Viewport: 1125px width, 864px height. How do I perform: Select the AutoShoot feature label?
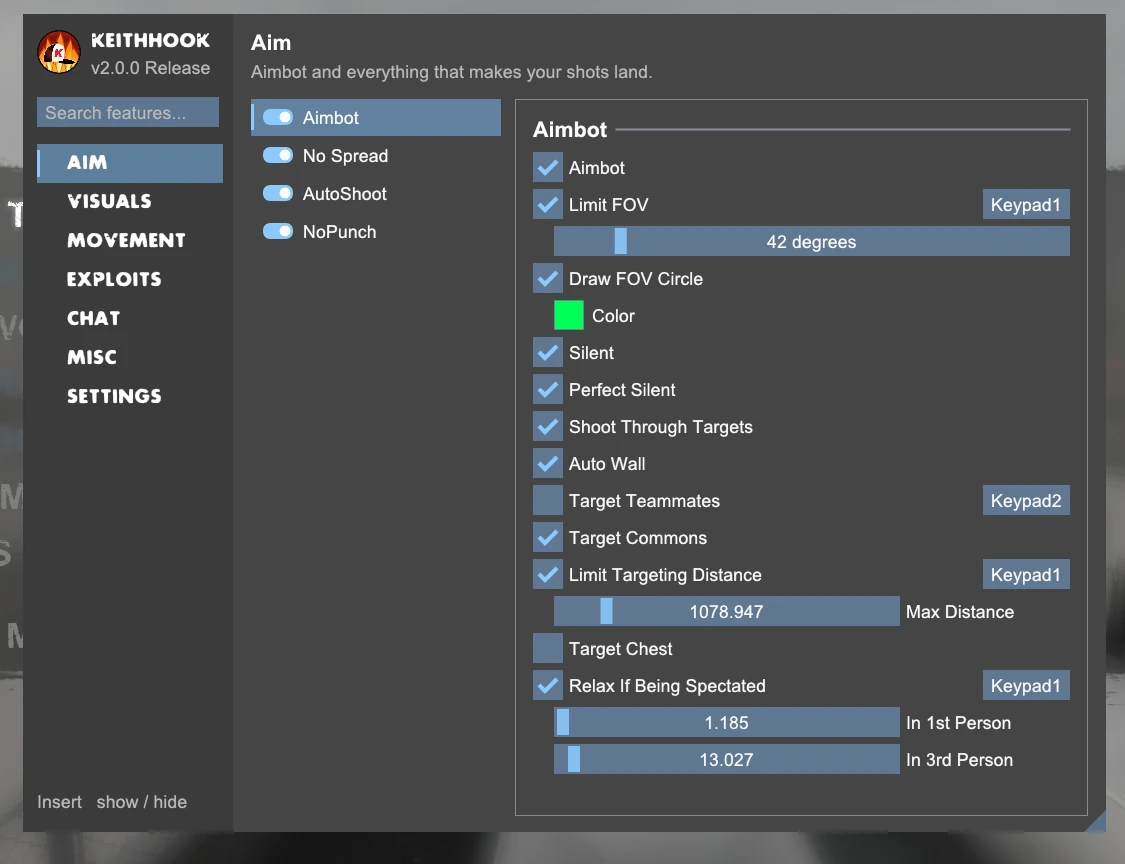344,194
